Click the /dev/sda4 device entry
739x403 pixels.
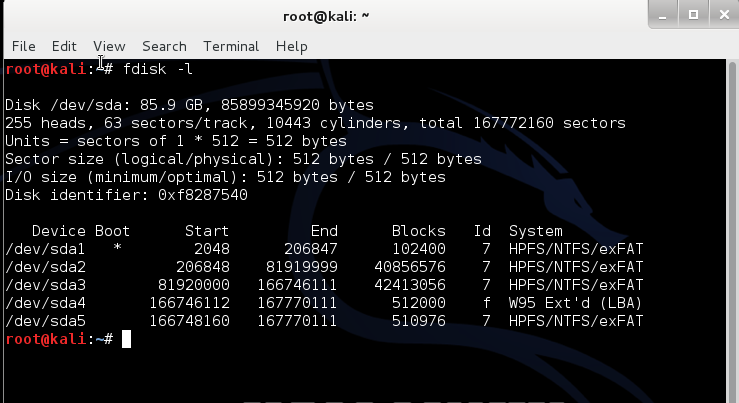[45, 303]
